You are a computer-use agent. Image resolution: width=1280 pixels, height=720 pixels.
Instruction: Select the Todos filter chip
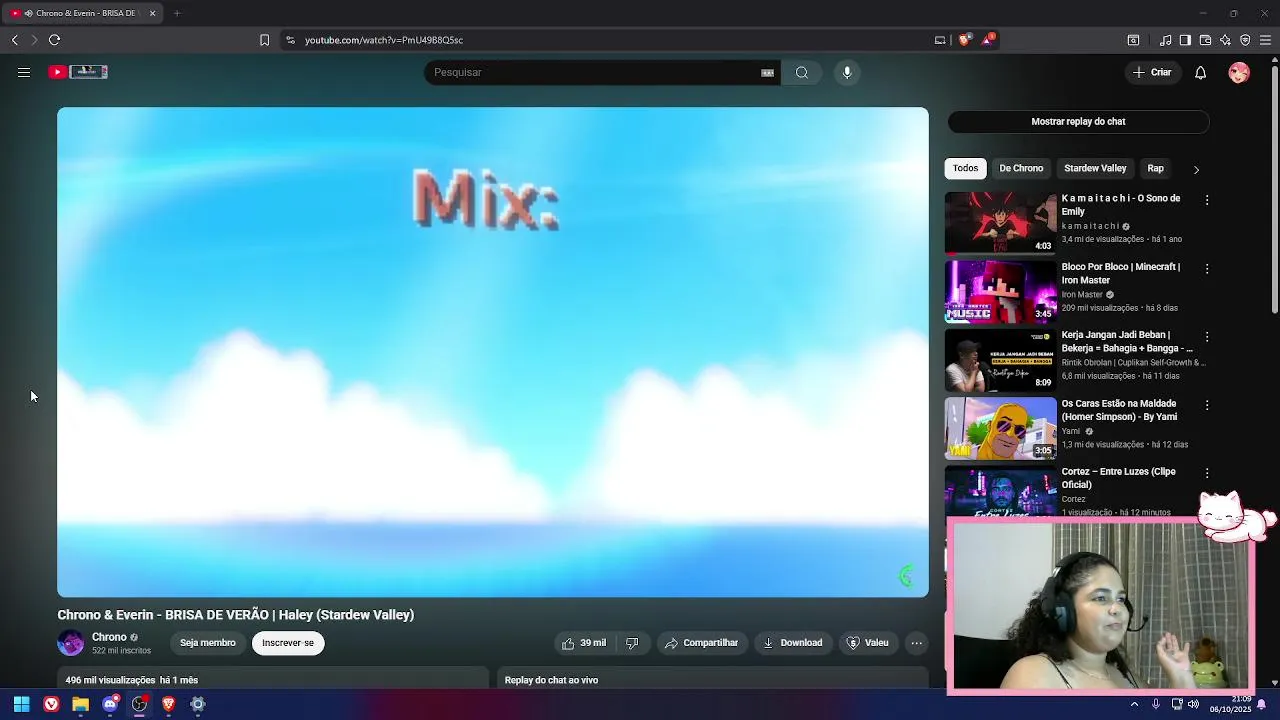pos(965,168)
